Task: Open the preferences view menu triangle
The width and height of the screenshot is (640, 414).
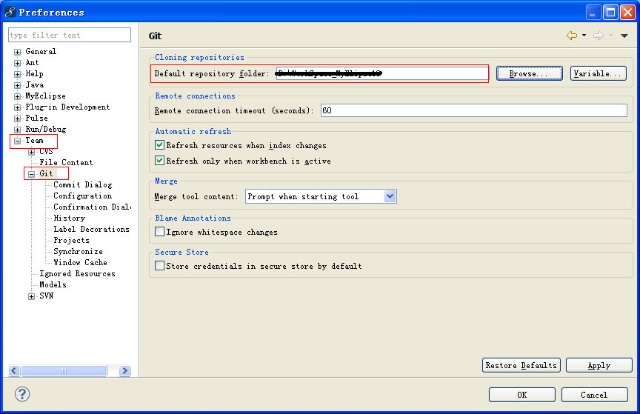Action: [x=624, y=36]
